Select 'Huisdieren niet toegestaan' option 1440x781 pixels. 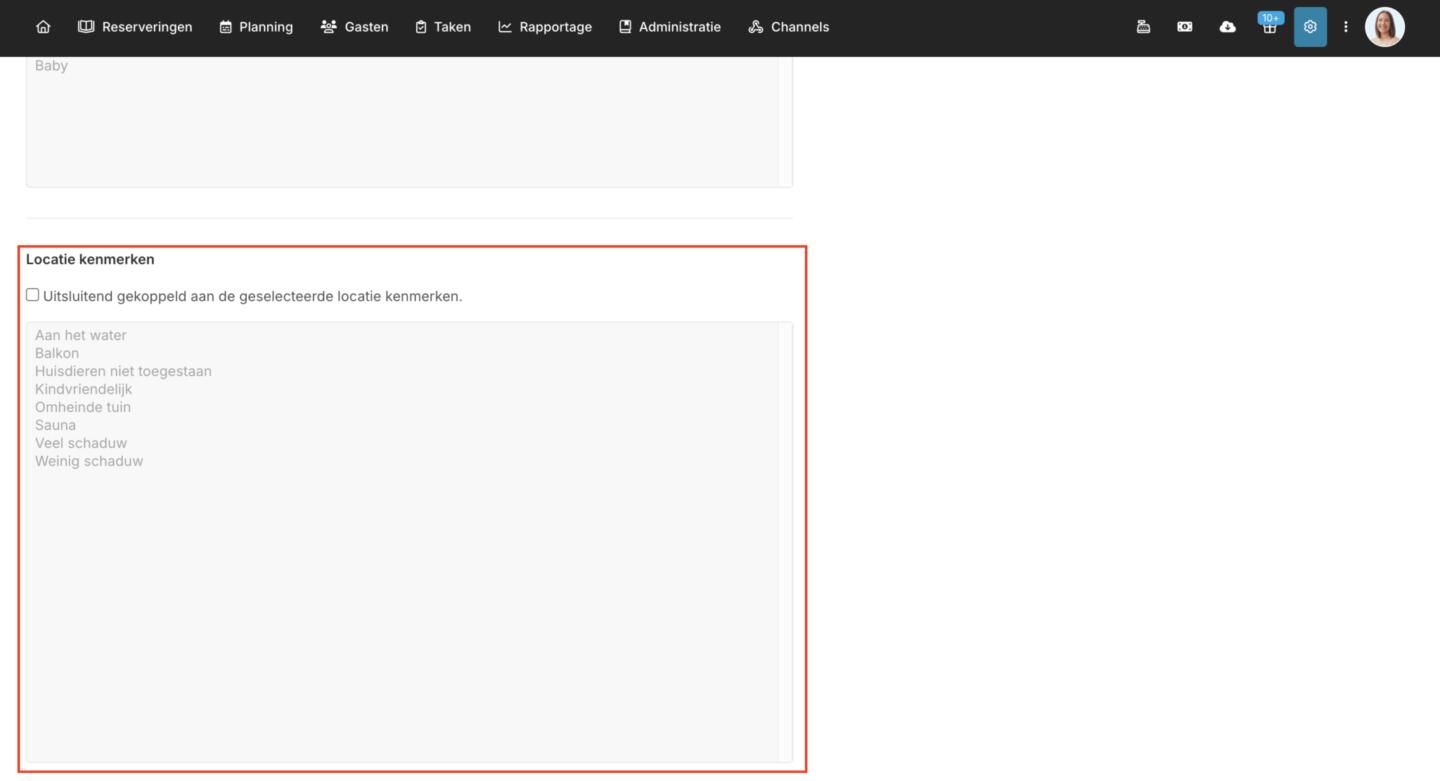[123, 371]
